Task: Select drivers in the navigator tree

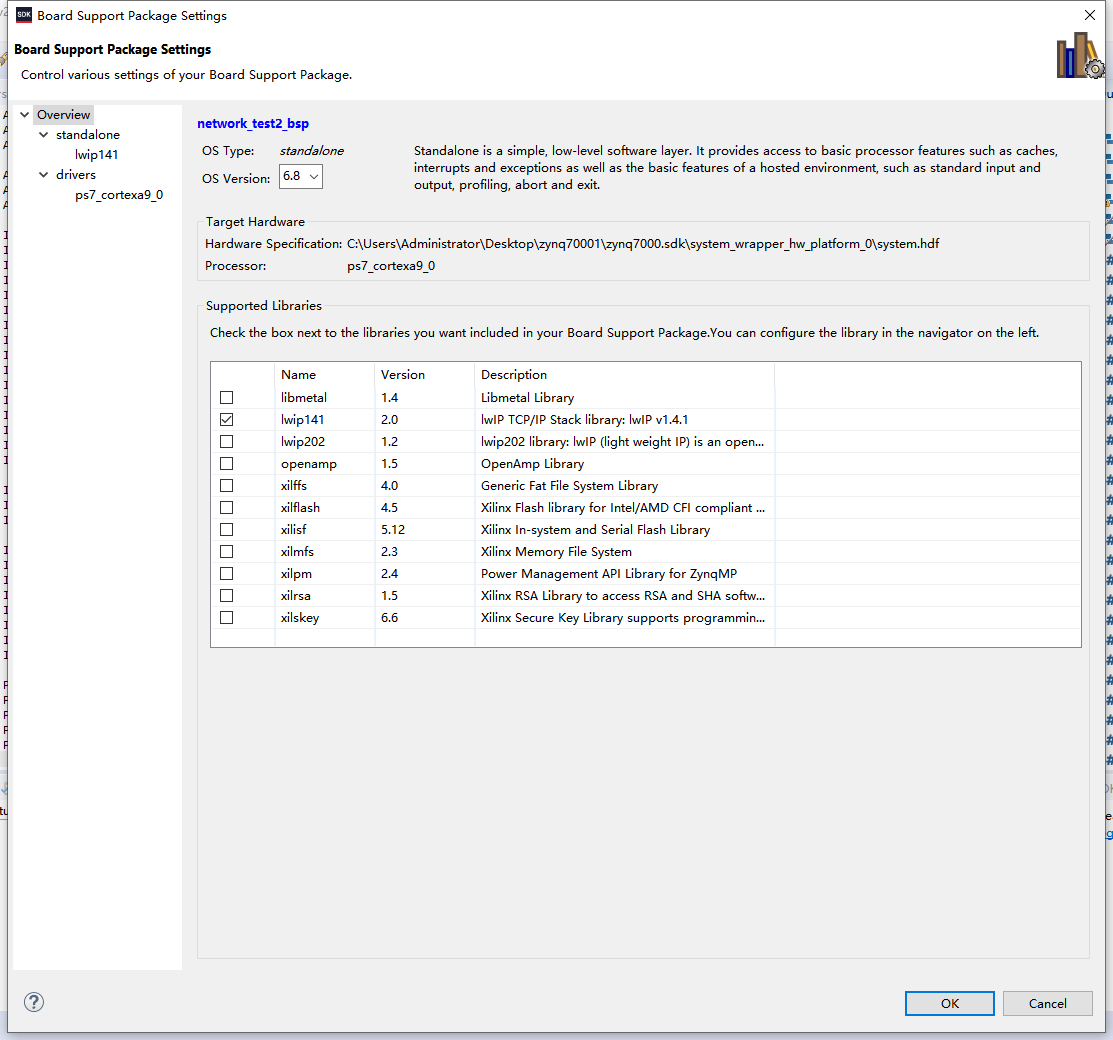Action: (x=76, y=174)
